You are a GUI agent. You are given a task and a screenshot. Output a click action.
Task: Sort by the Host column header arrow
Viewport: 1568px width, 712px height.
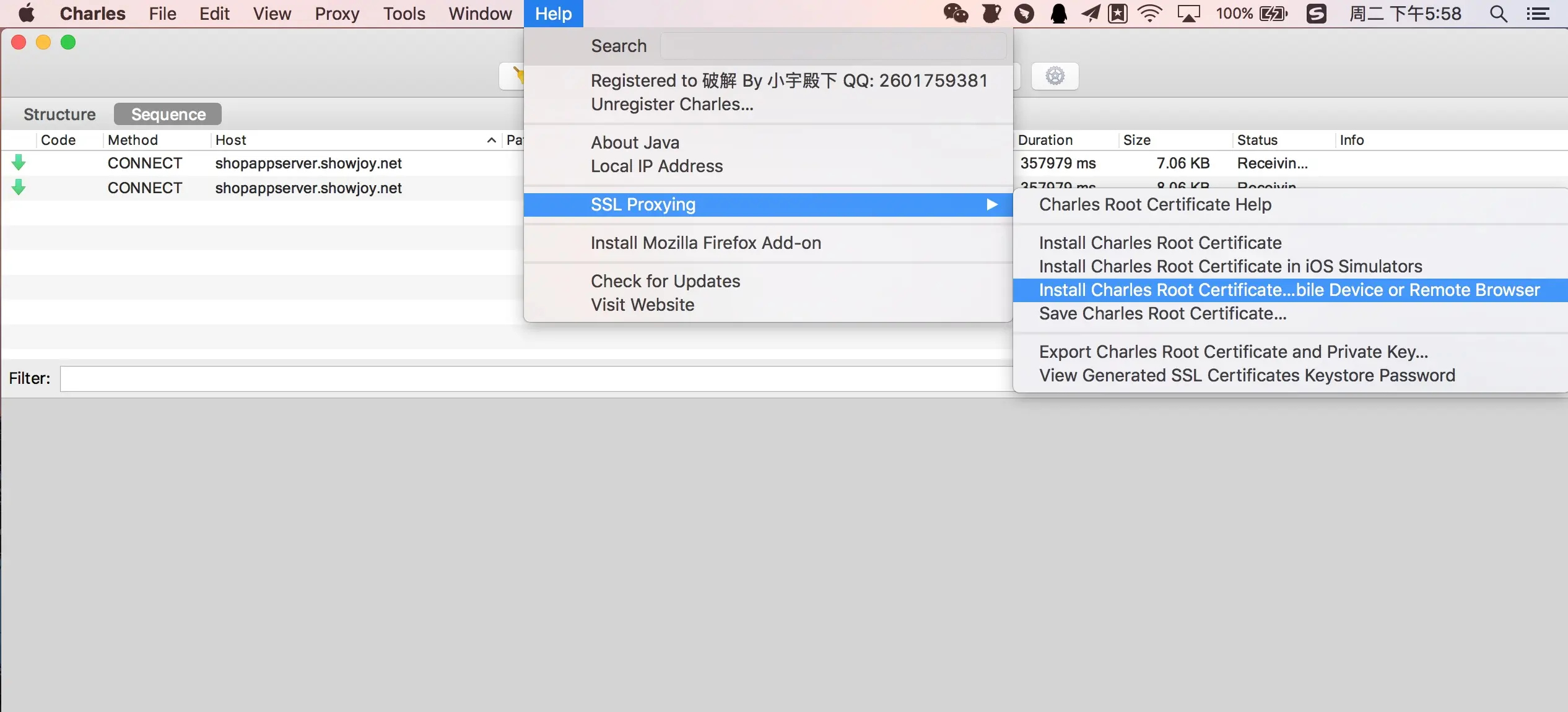(x=491, y=141)
